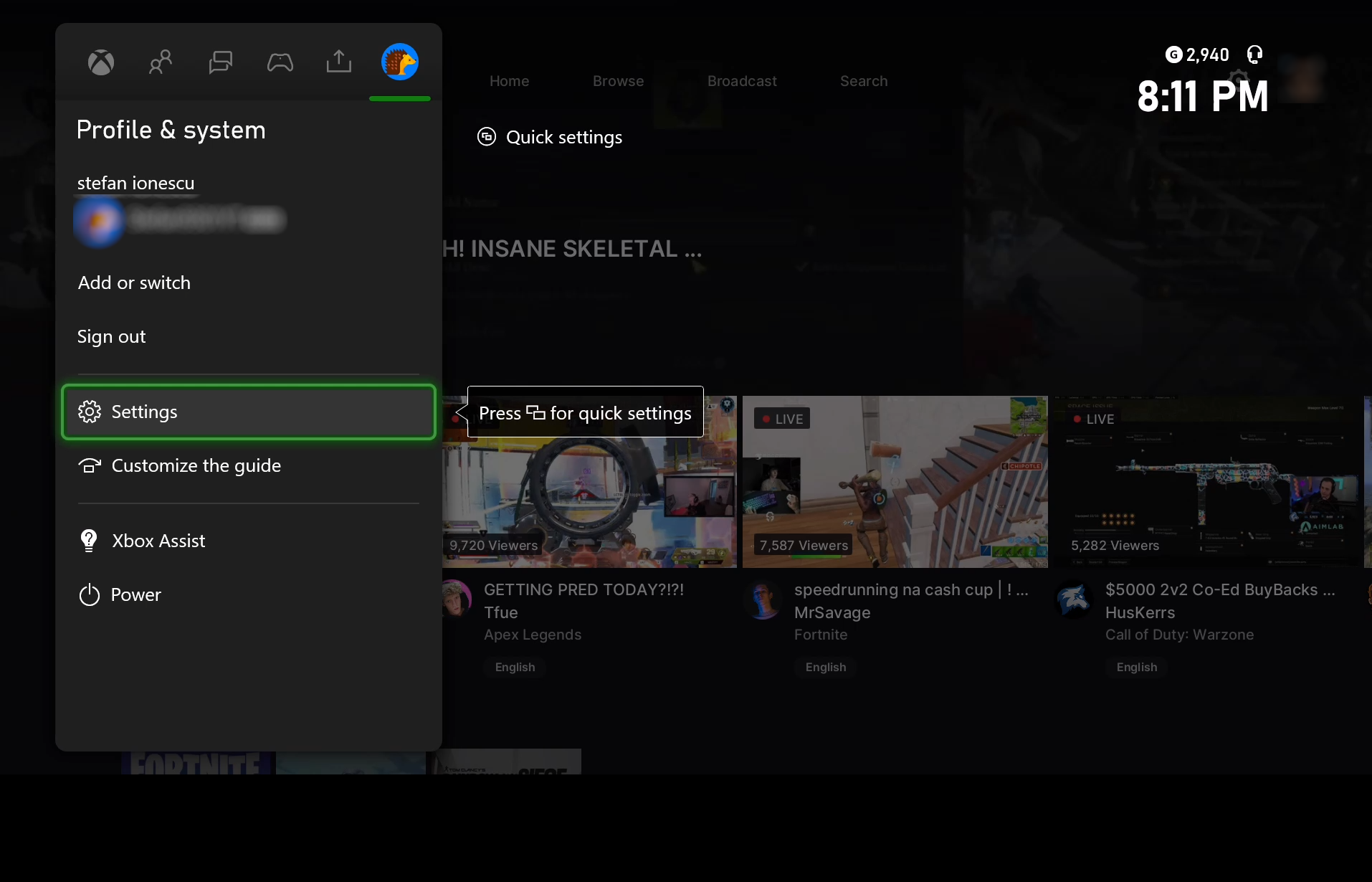Click the Apex Legends game label
1372x882 pixels.
(533, 635)
